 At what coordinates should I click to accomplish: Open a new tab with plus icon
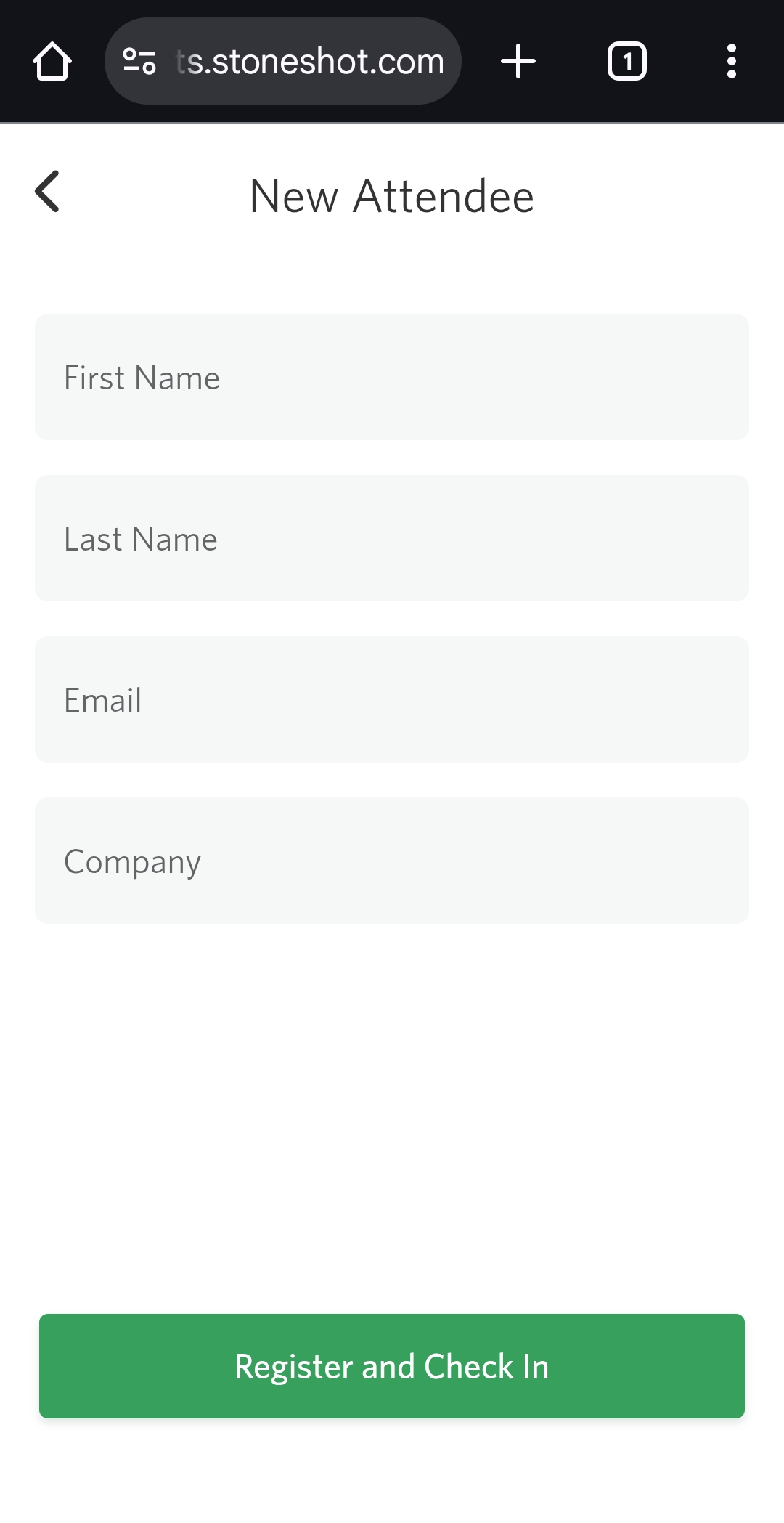click(x=518, y=61)
